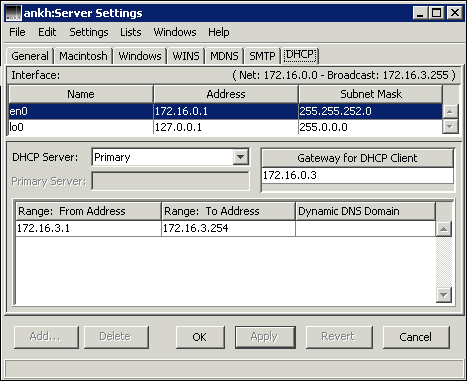Select the en0 interface row
The height and width of the screenshot is (381, 467).
225,111
